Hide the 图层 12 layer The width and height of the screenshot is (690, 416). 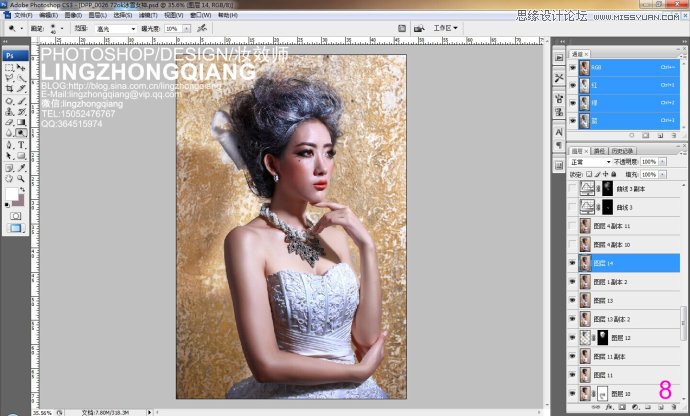[573, 338]
